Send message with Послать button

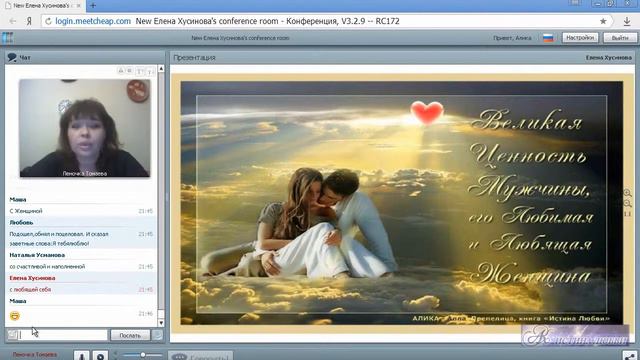(130, 335)
